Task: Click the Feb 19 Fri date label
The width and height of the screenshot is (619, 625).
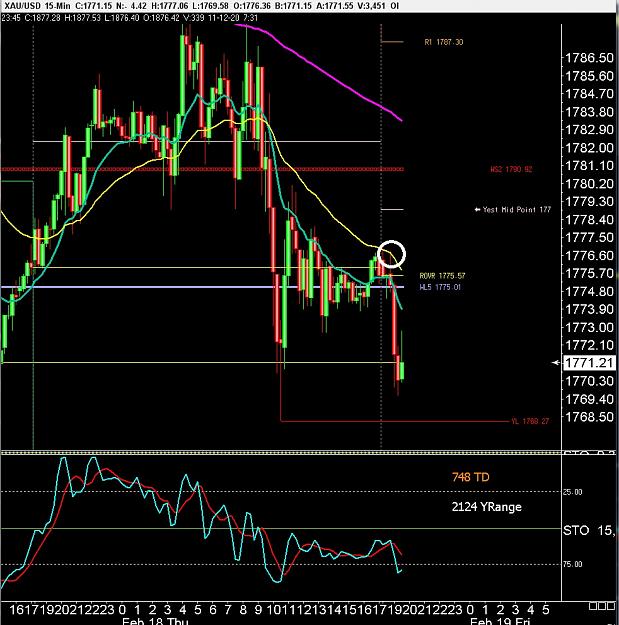Action: (500, 621)
